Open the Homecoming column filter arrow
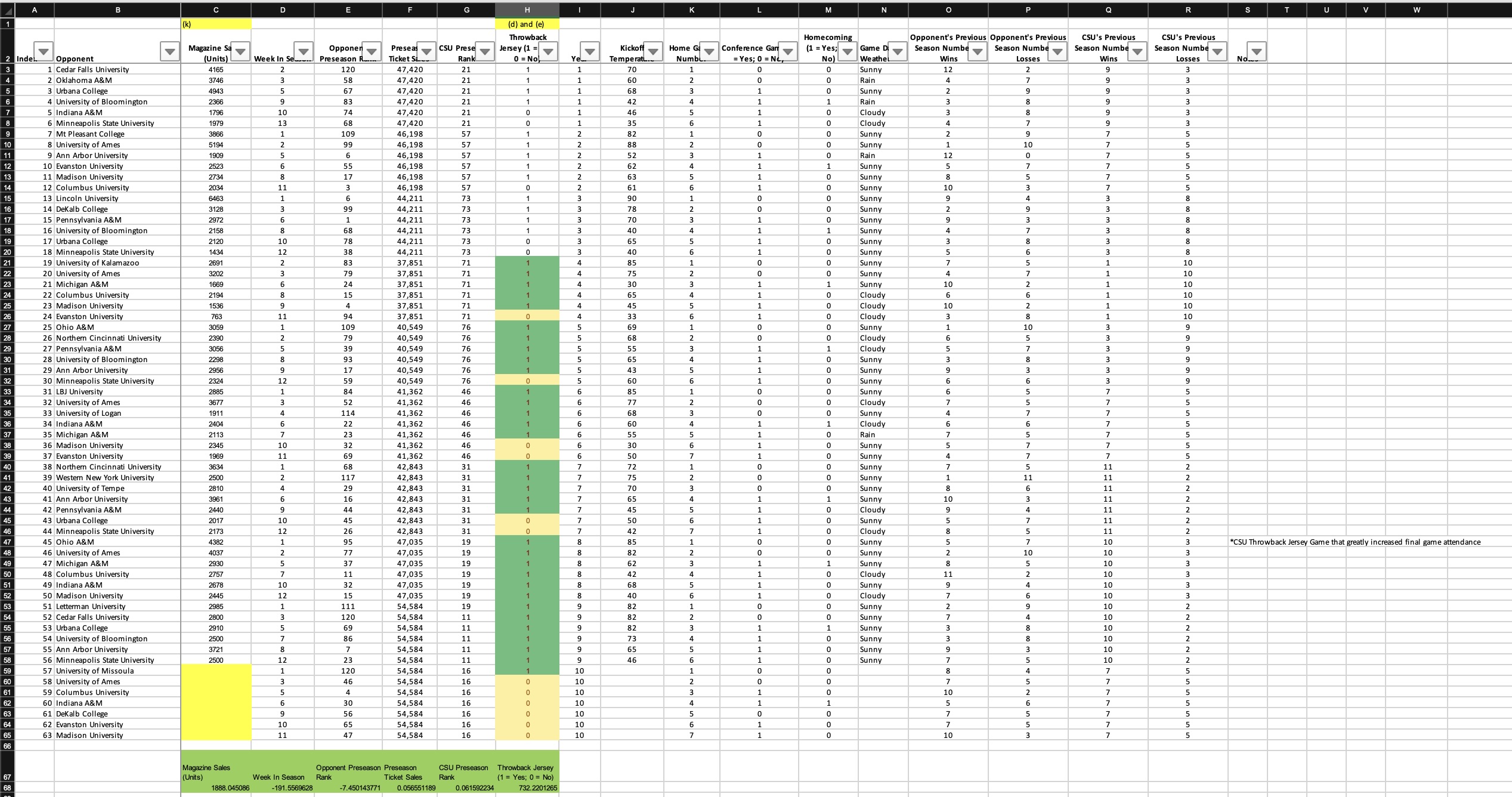 tap(848, 52)
